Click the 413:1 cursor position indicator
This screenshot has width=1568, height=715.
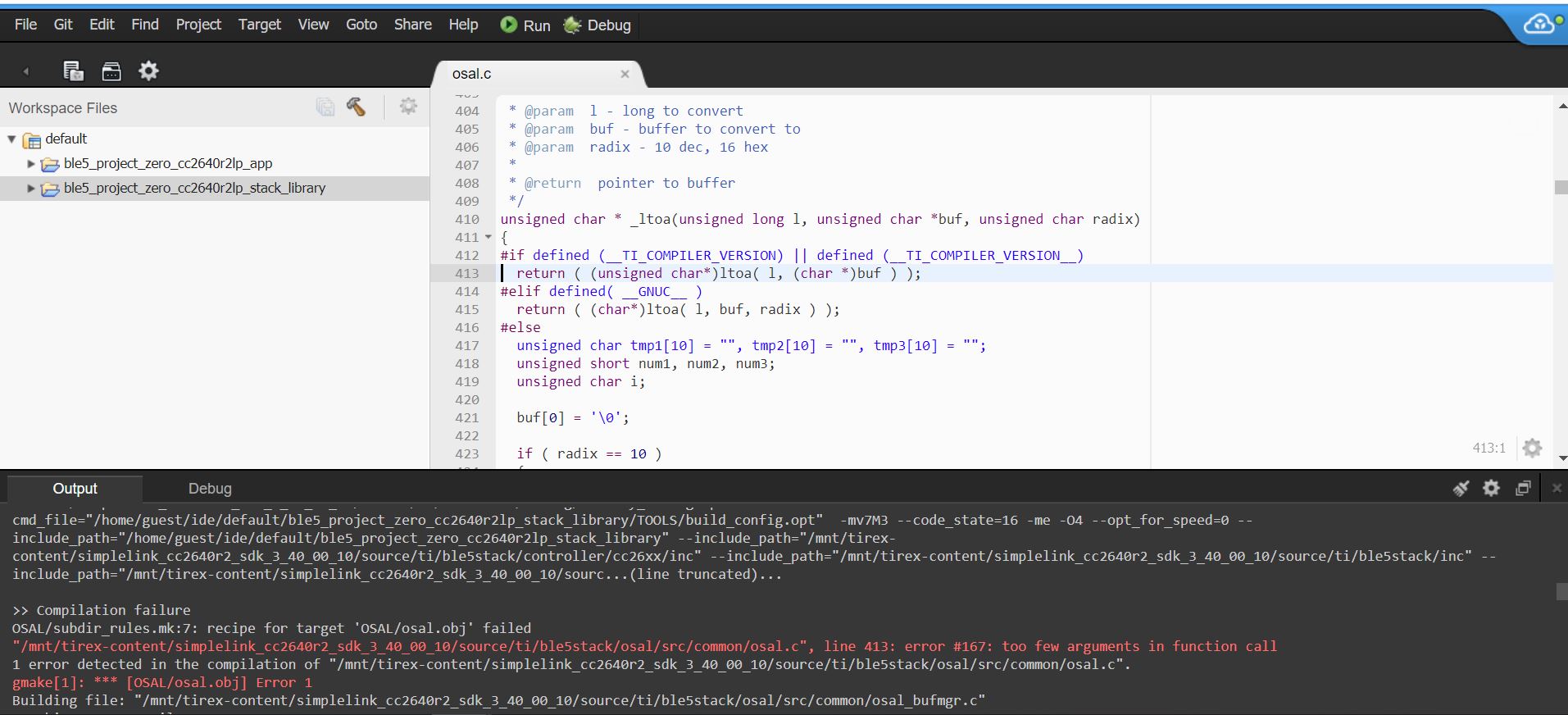[1488, 448]
